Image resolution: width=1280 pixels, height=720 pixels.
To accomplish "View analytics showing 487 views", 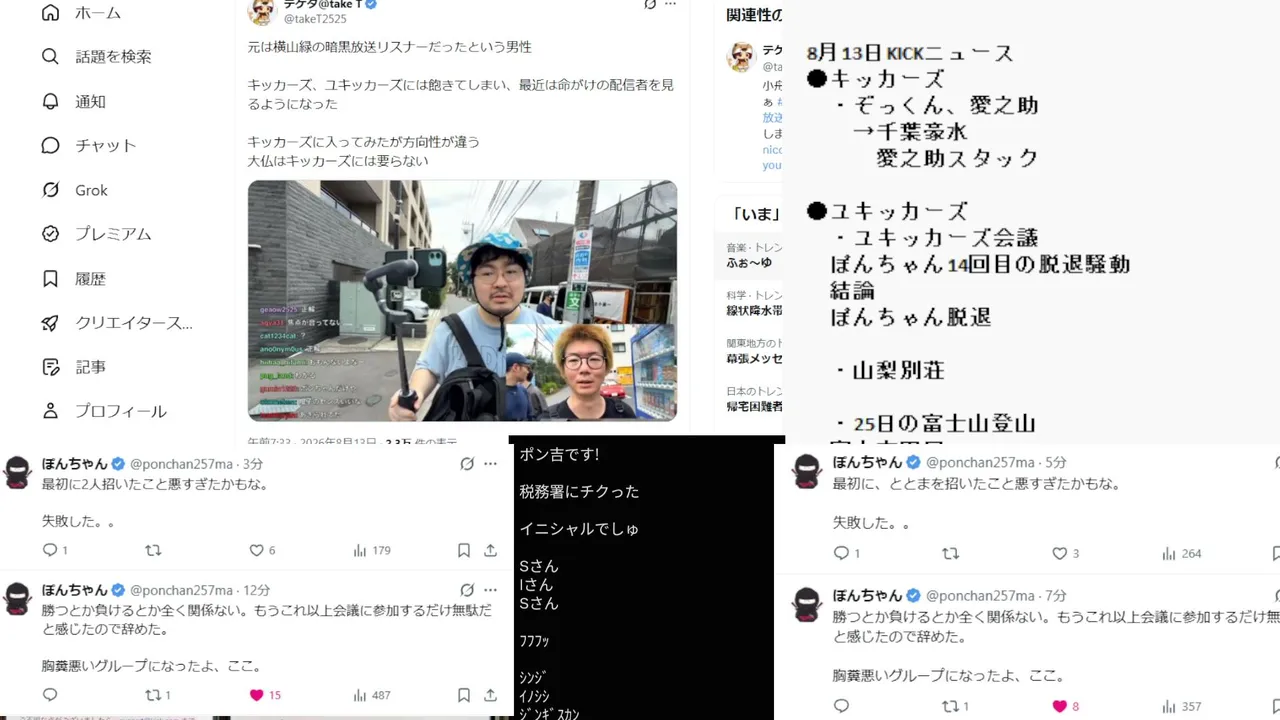I will pyautogui.click(x=372, y=695).
